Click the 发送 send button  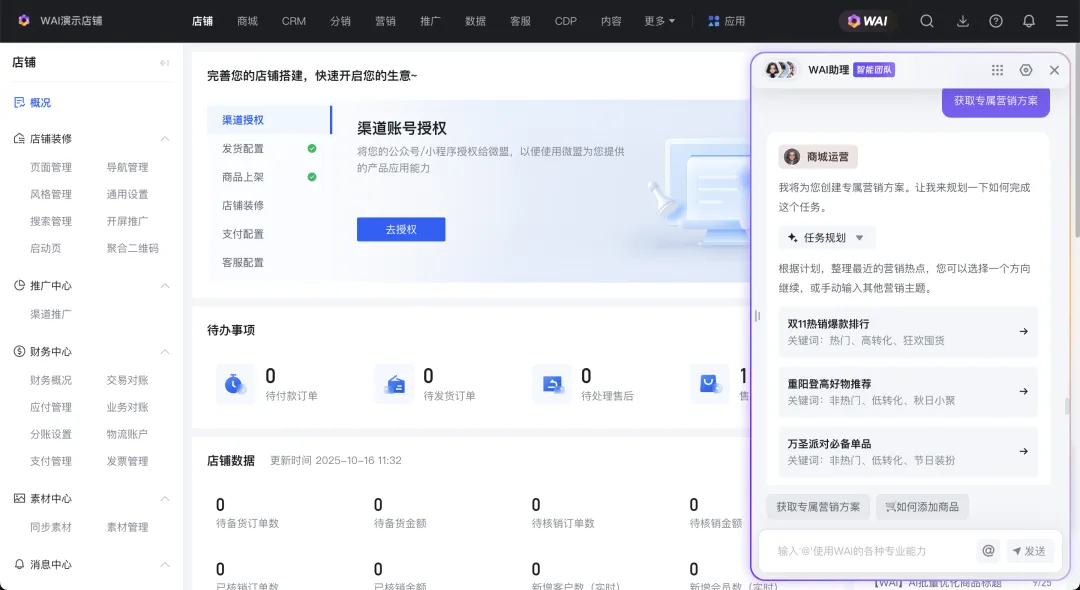tap(1030, 550)
